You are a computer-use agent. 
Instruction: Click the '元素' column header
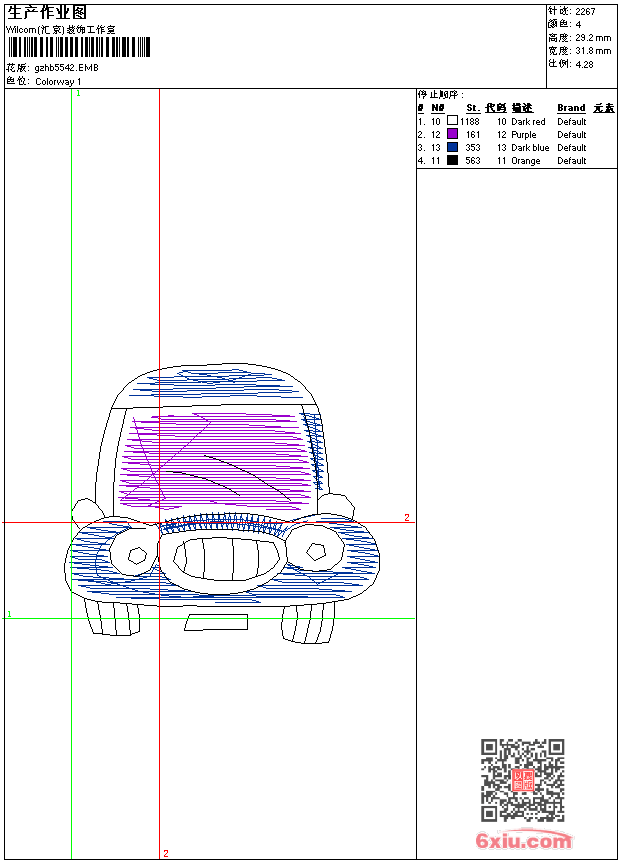click(x=604, y=108)
